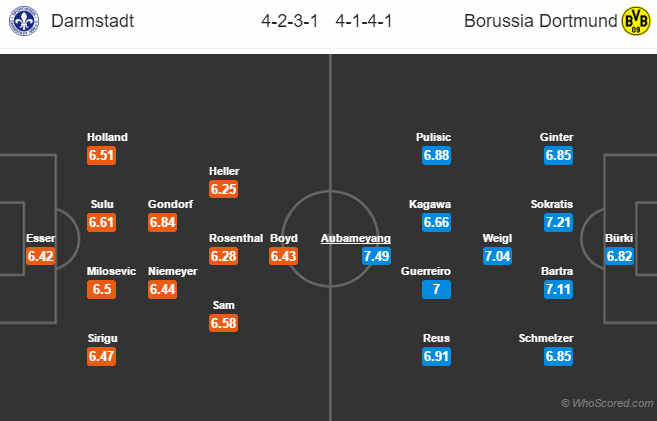
Task: Select player name Schmelzer
Action: pyautogui.click(x=546, y=338)
